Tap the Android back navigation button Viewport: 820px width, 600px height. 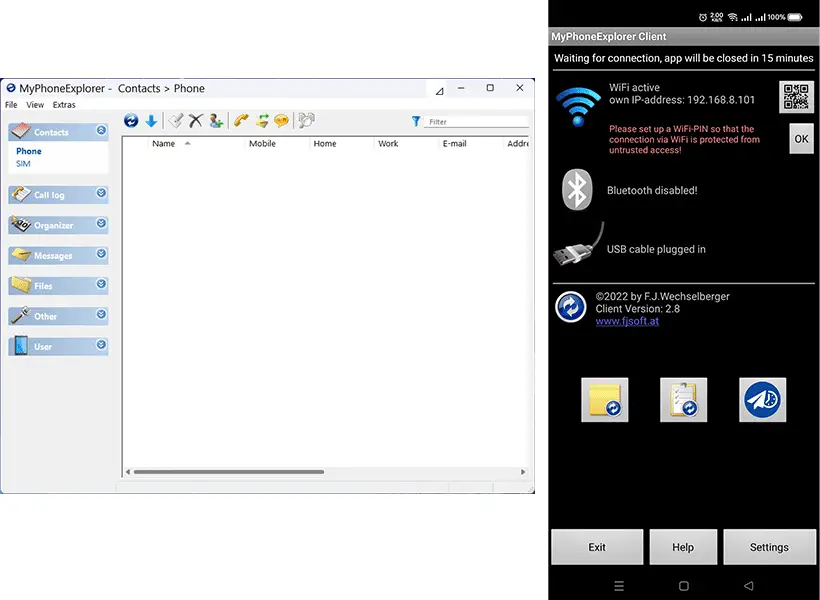pos(749,585)
